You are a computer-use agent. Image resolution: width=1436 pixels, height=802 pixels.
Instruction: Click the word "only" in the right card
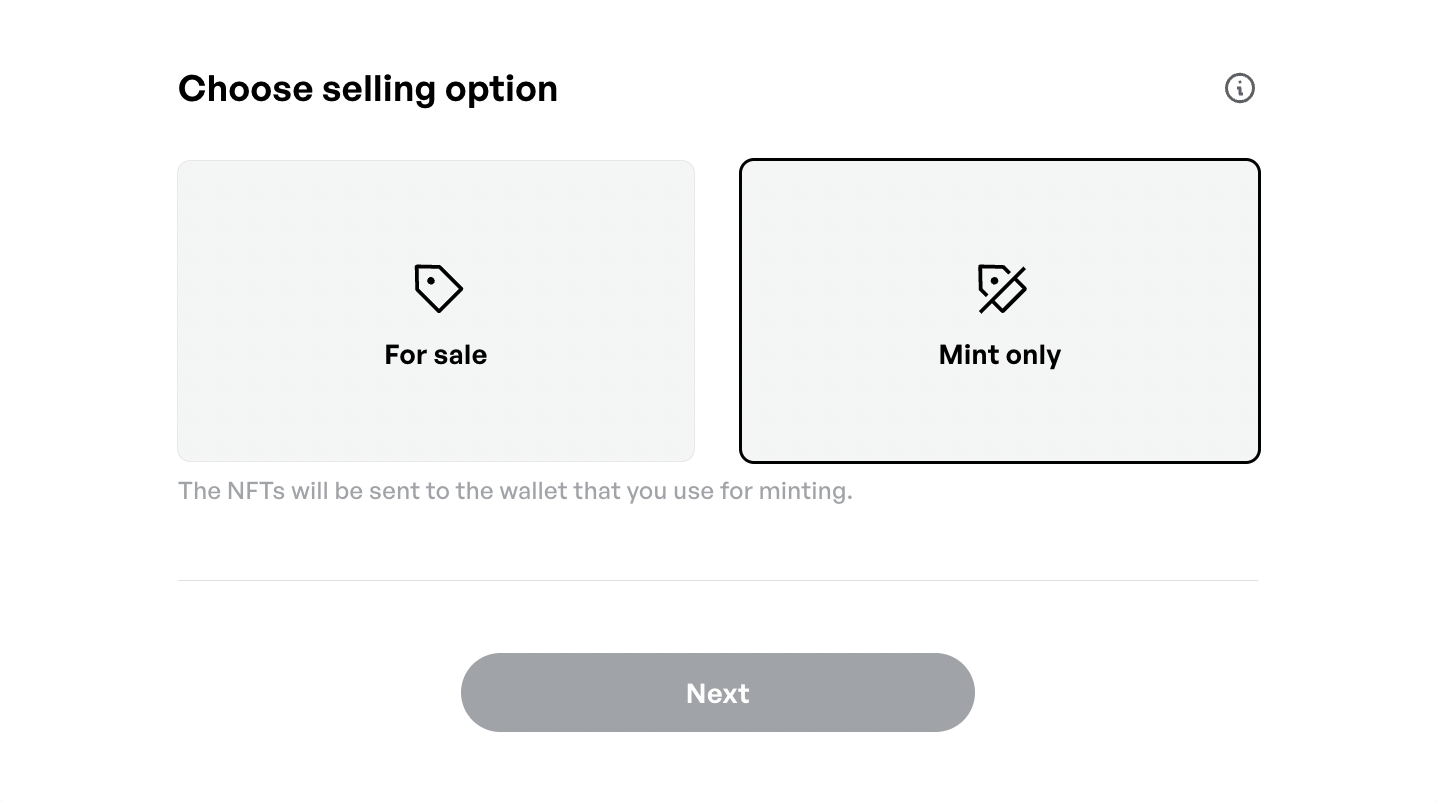(x=1034, y=355)
